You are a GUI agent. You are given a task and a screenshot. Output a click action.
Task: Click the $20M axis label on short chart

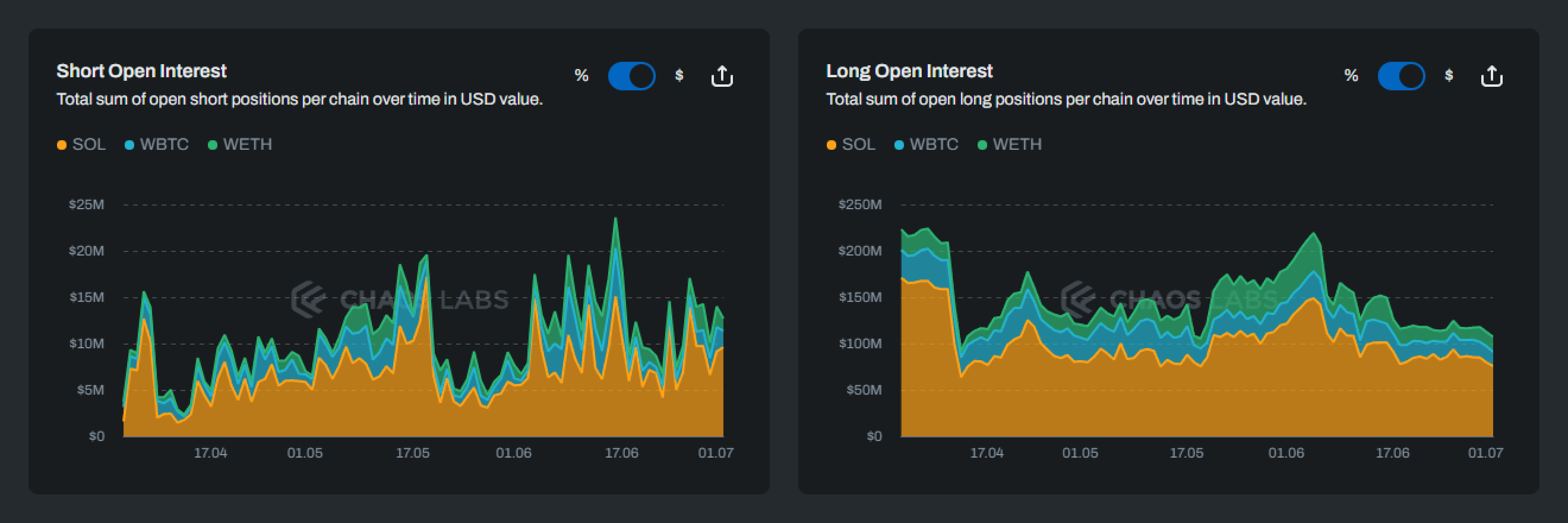87,251
